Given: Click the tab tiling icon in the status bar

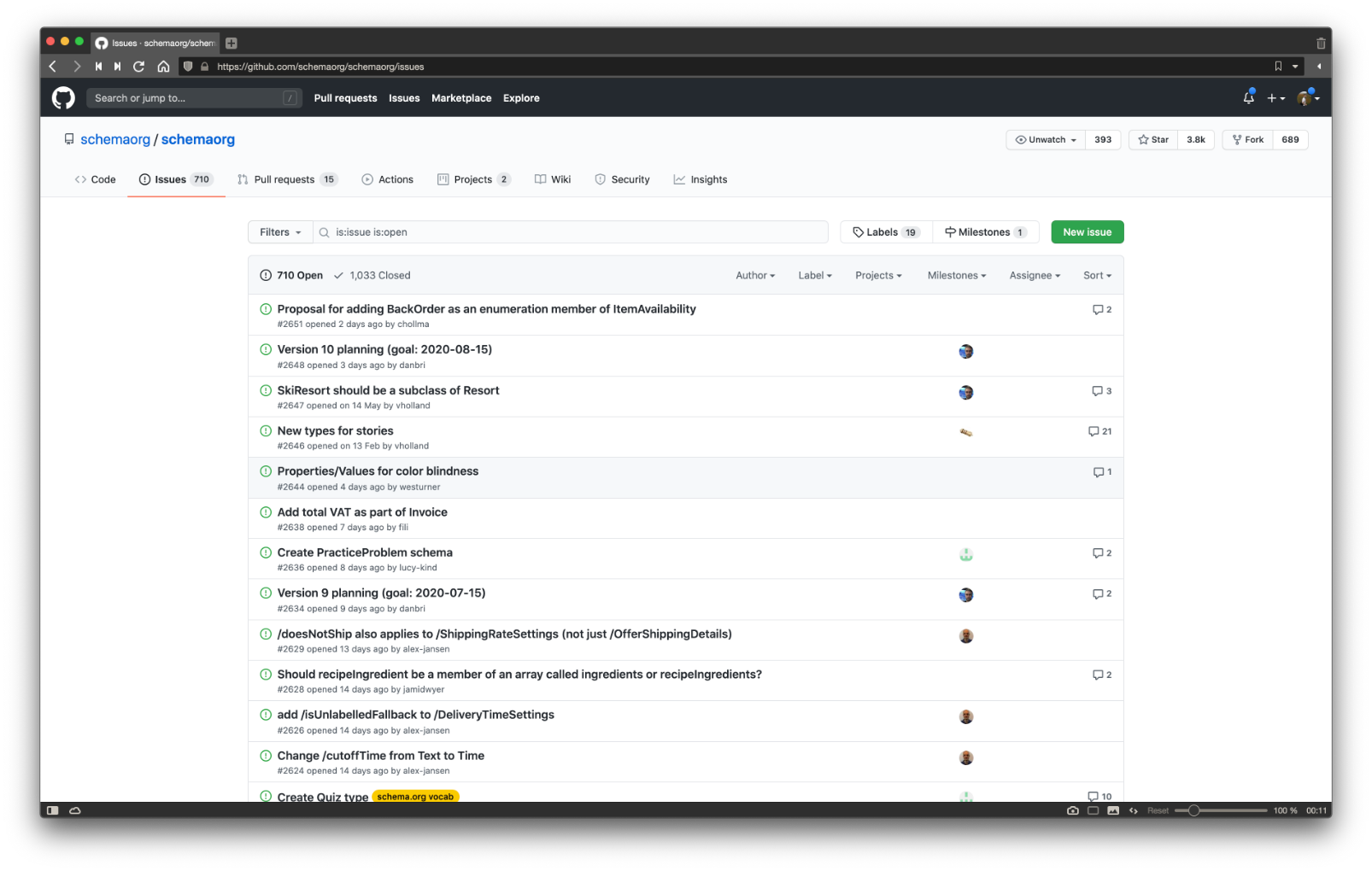Looking at the screenshot, I should pyautogui.click(x=1093, y=810).
